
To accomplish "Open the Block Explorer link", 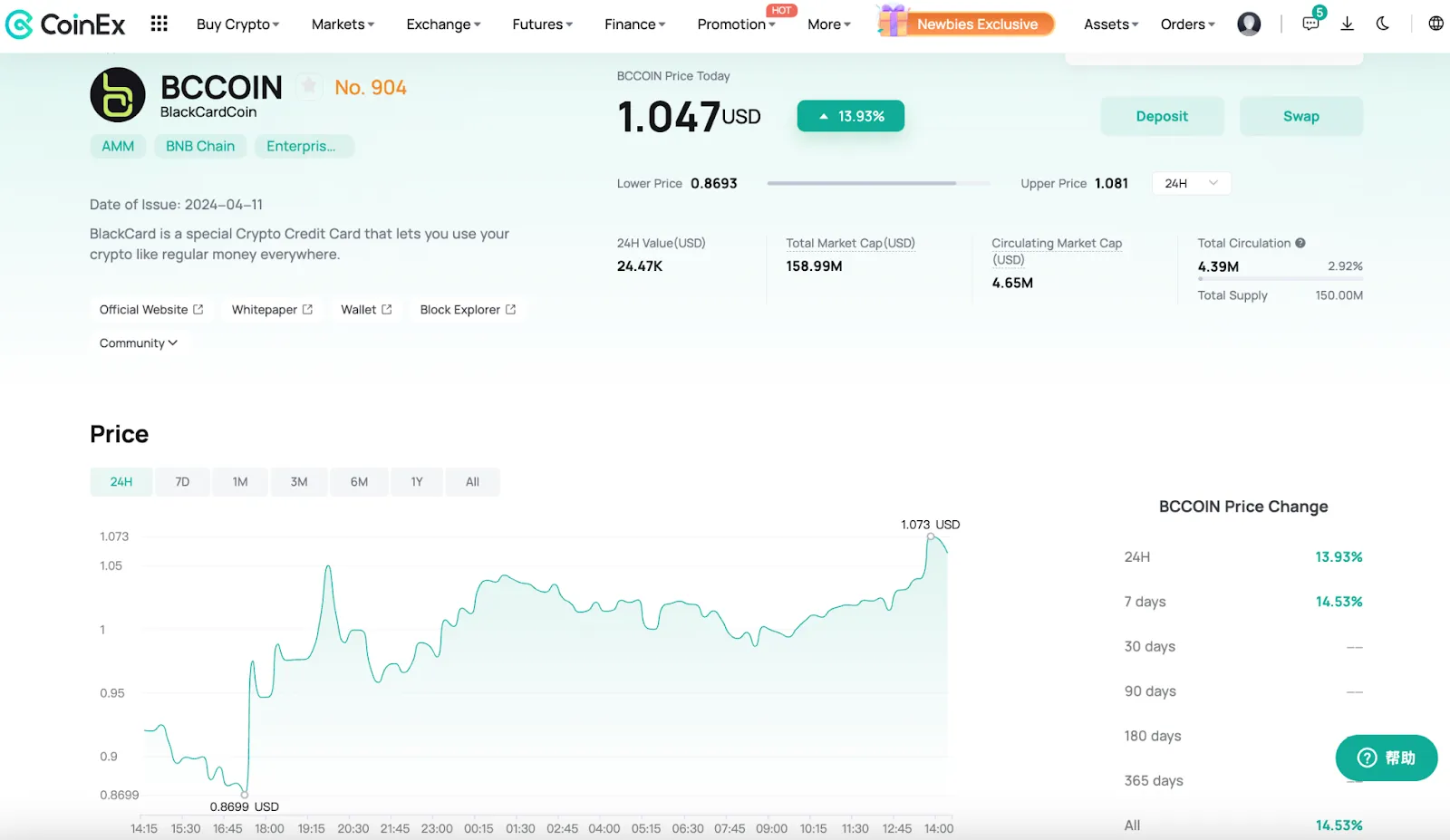I will (468, 310).
